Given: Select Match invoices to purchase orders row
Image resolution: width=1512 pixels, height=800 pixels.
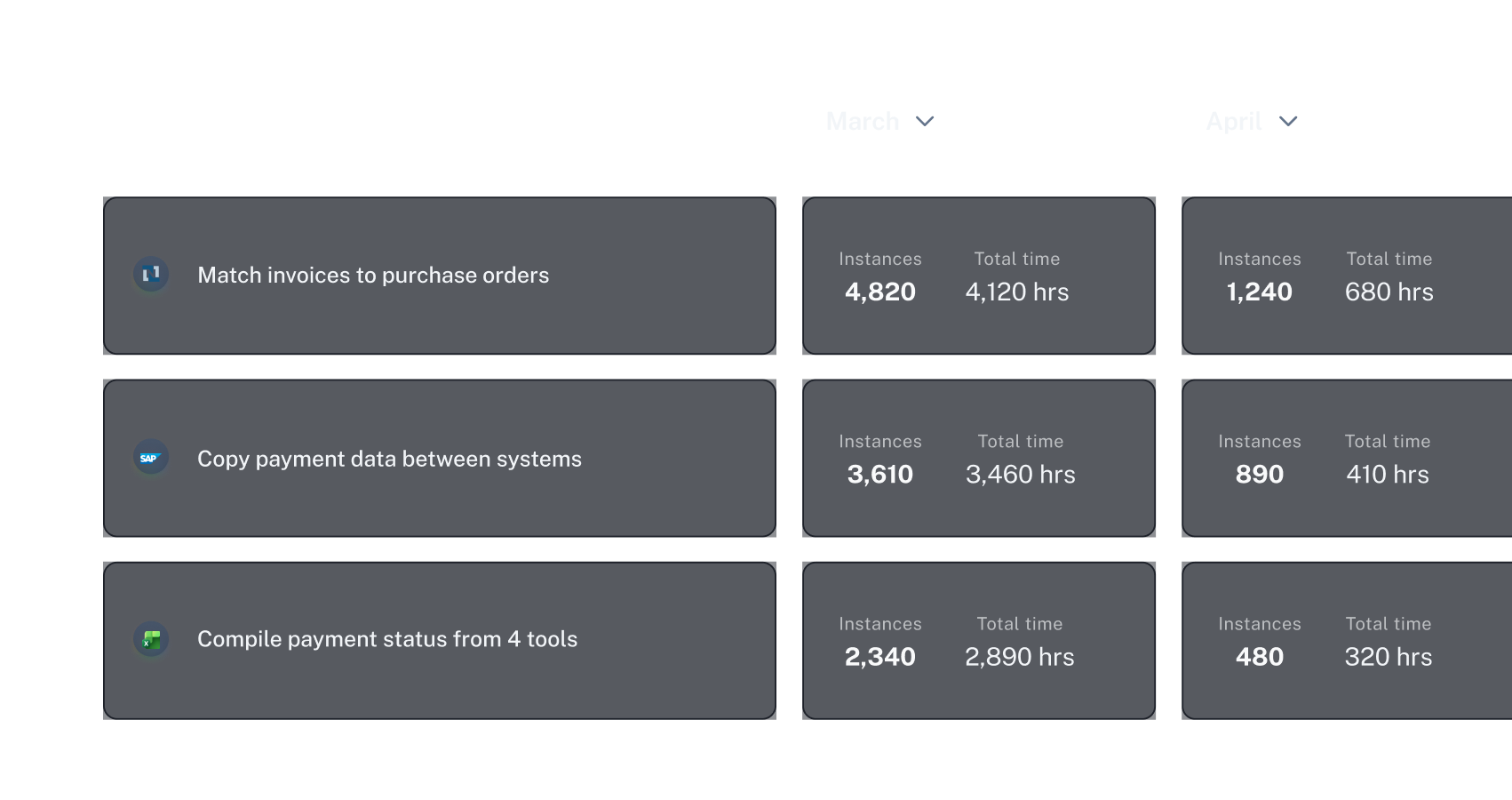Looking at the screenshot, I should pos(439,276).
